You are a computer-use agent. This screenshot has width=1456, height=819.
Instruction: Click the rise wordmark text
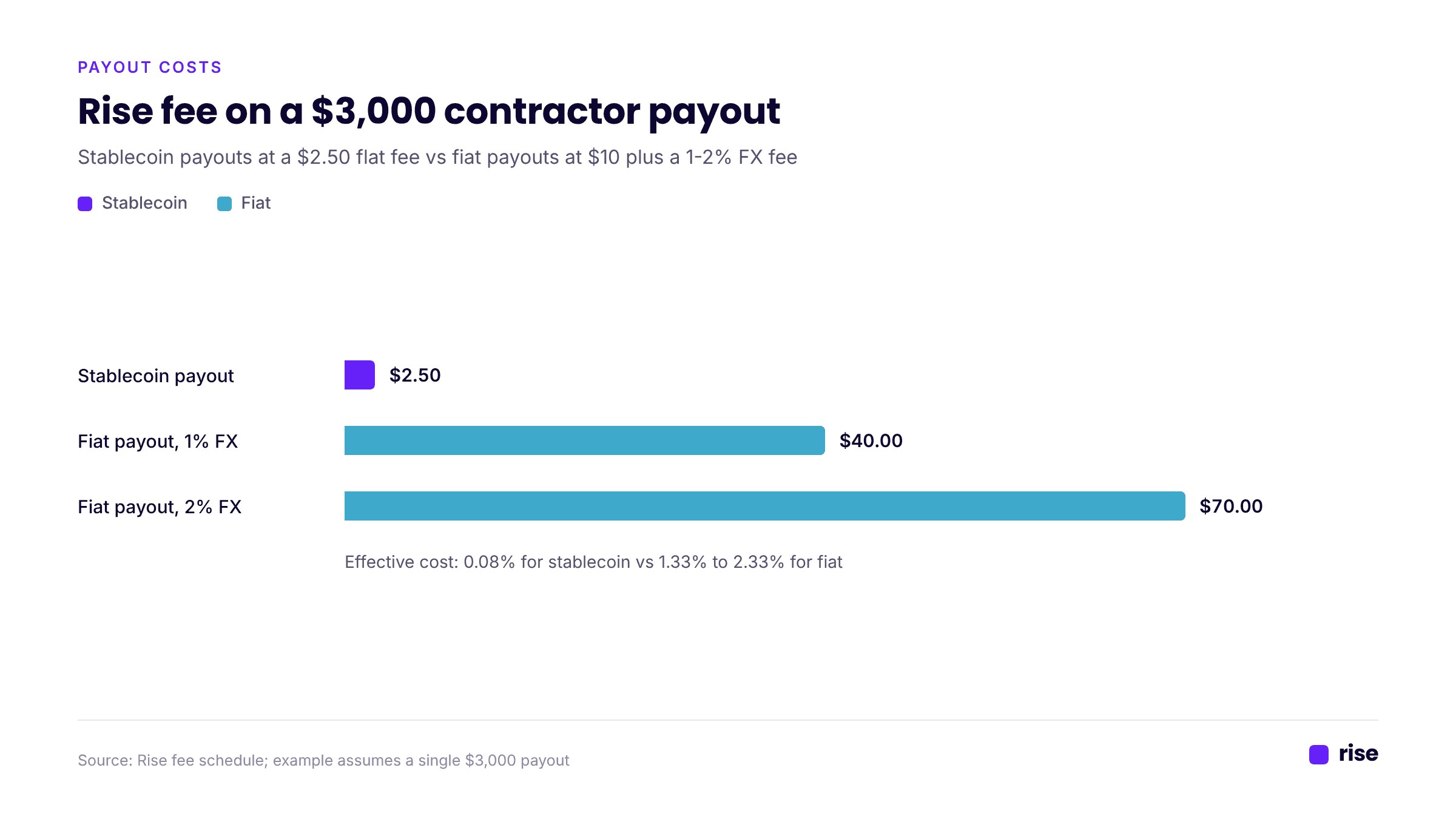tap(1358, 753)
